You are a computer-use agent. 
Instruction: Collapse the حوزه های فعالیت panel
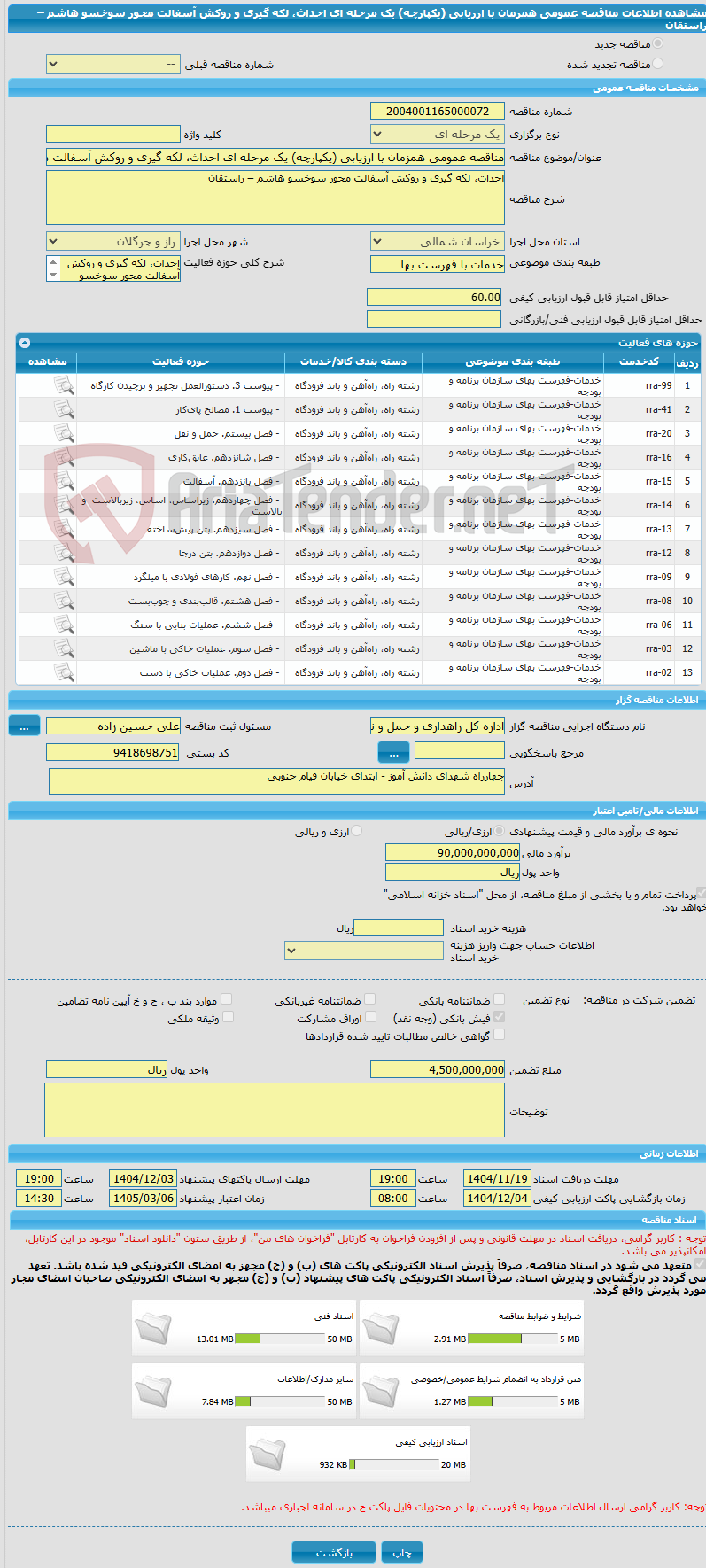[x=25, y=343]
